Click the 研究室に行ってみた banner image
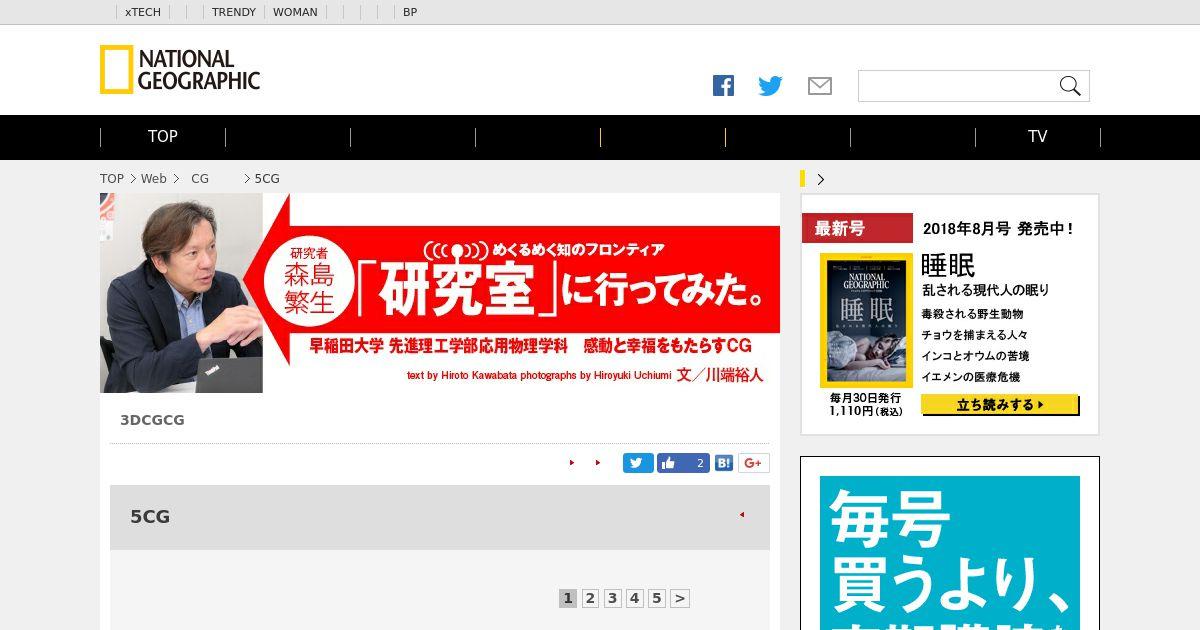 440,293
